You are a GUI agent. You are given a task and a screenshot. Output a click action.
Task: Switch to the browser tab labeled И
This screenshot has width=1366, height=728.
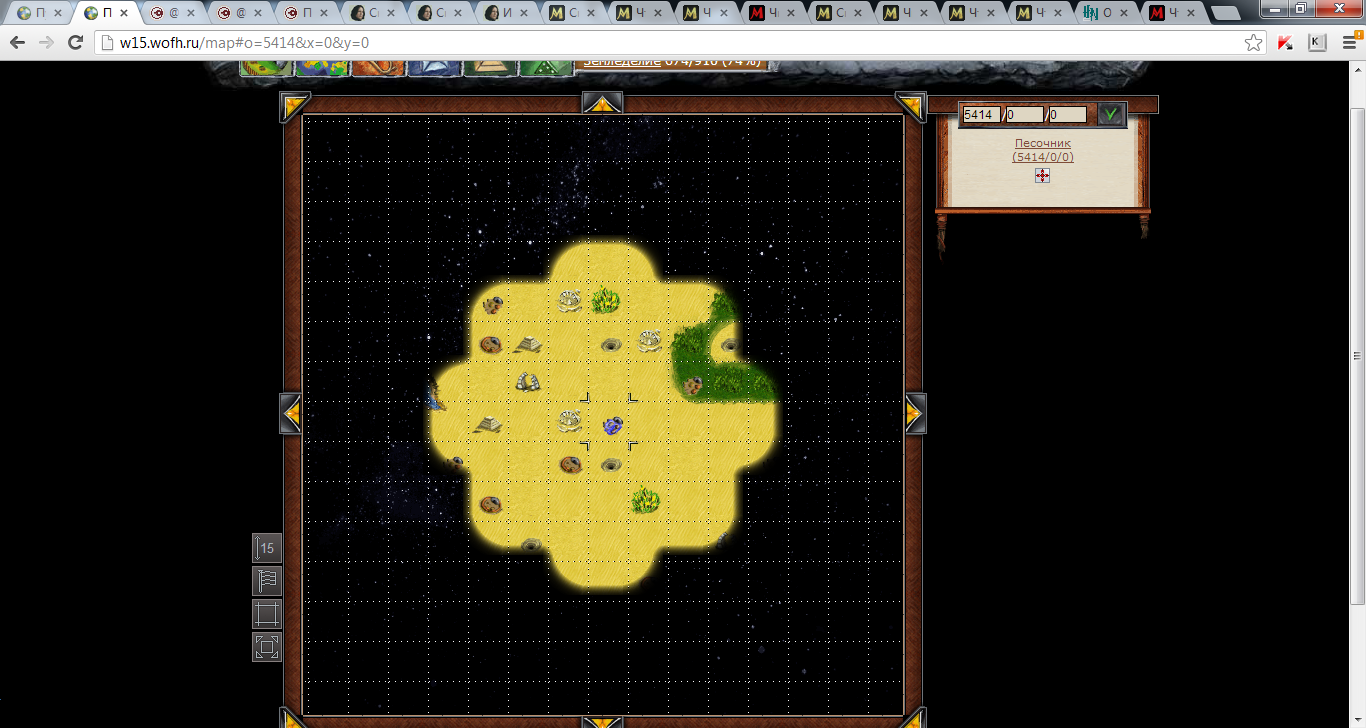[x=508, y=13]
